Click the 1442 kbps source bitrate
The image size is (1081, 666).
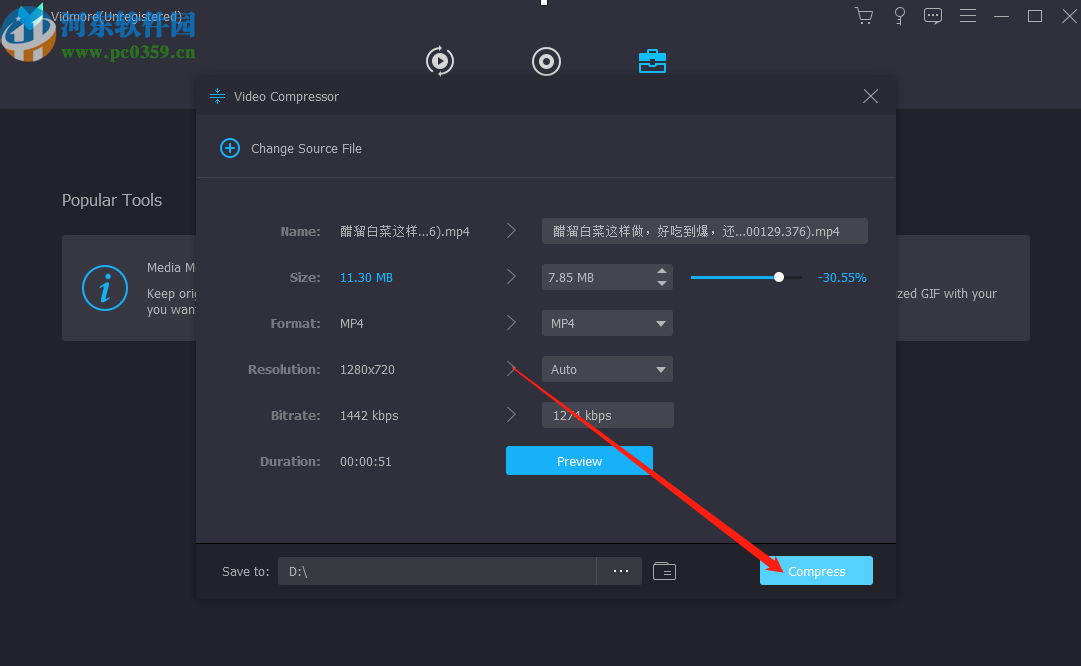point(369,415)
